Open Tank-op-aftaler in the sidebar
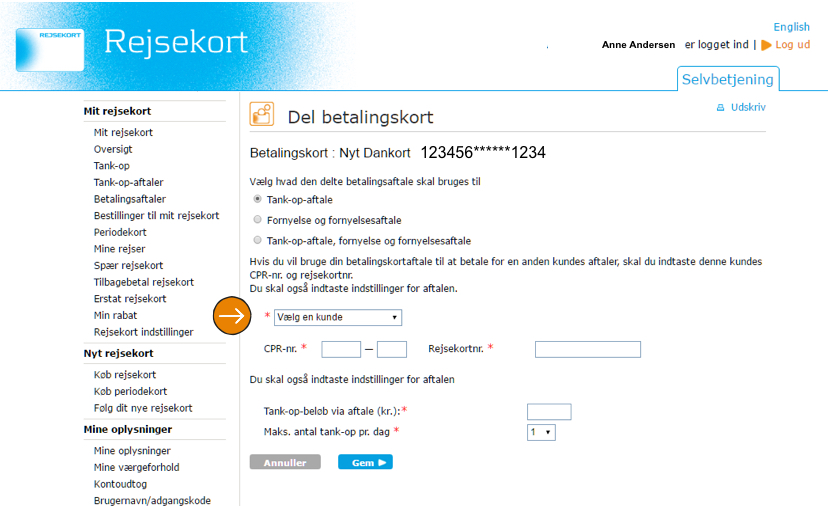 point(128,182)
